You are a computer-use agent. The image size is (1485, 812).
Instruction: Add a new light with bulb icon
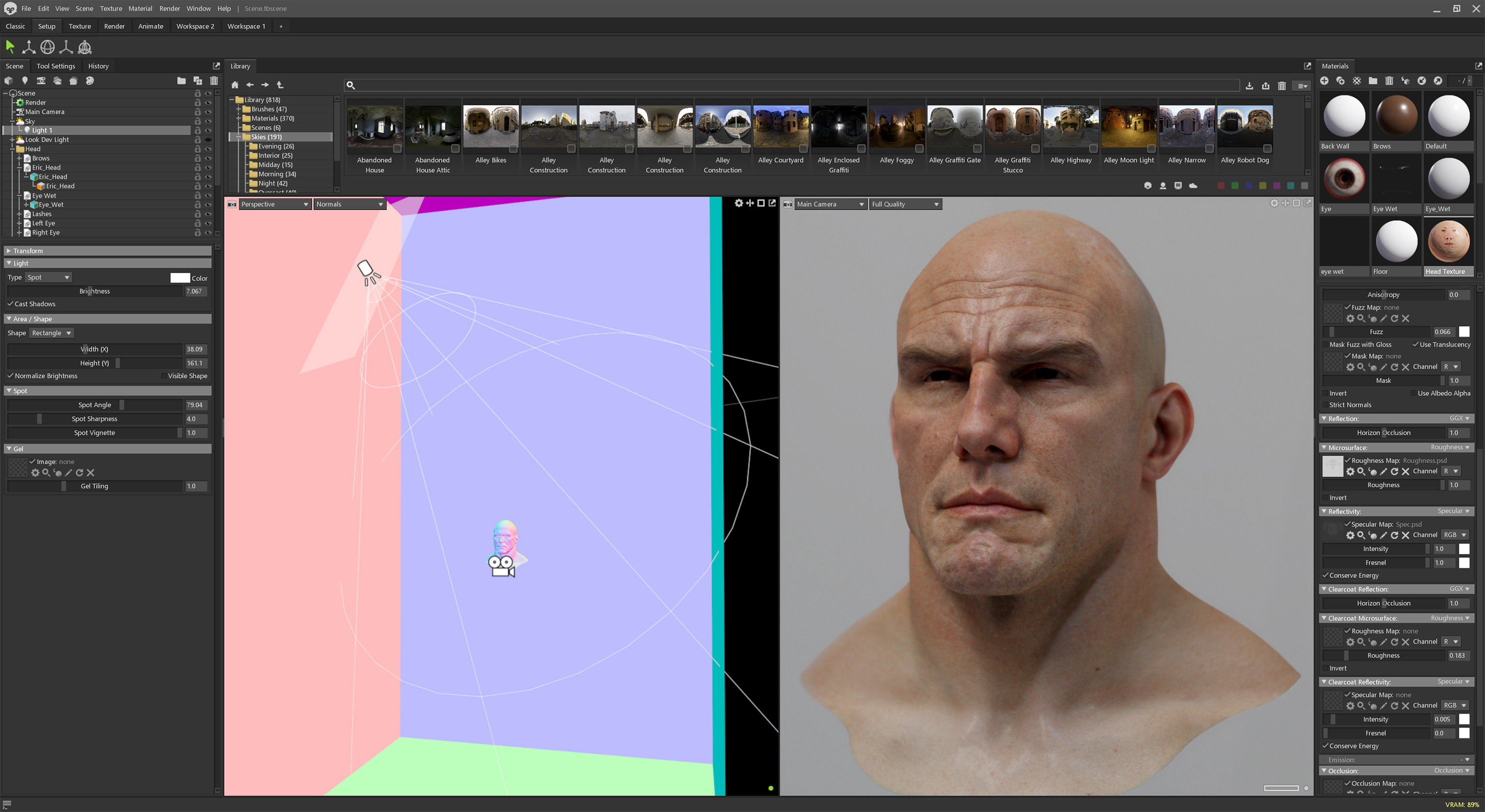click(x=24, y=81)
